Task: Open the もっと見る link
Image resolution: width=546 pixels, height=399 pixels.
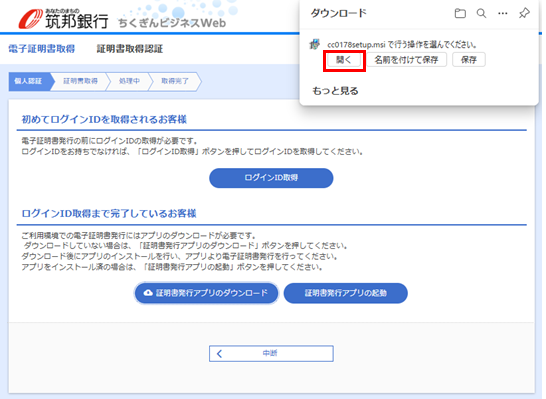Action: (335, 91)
